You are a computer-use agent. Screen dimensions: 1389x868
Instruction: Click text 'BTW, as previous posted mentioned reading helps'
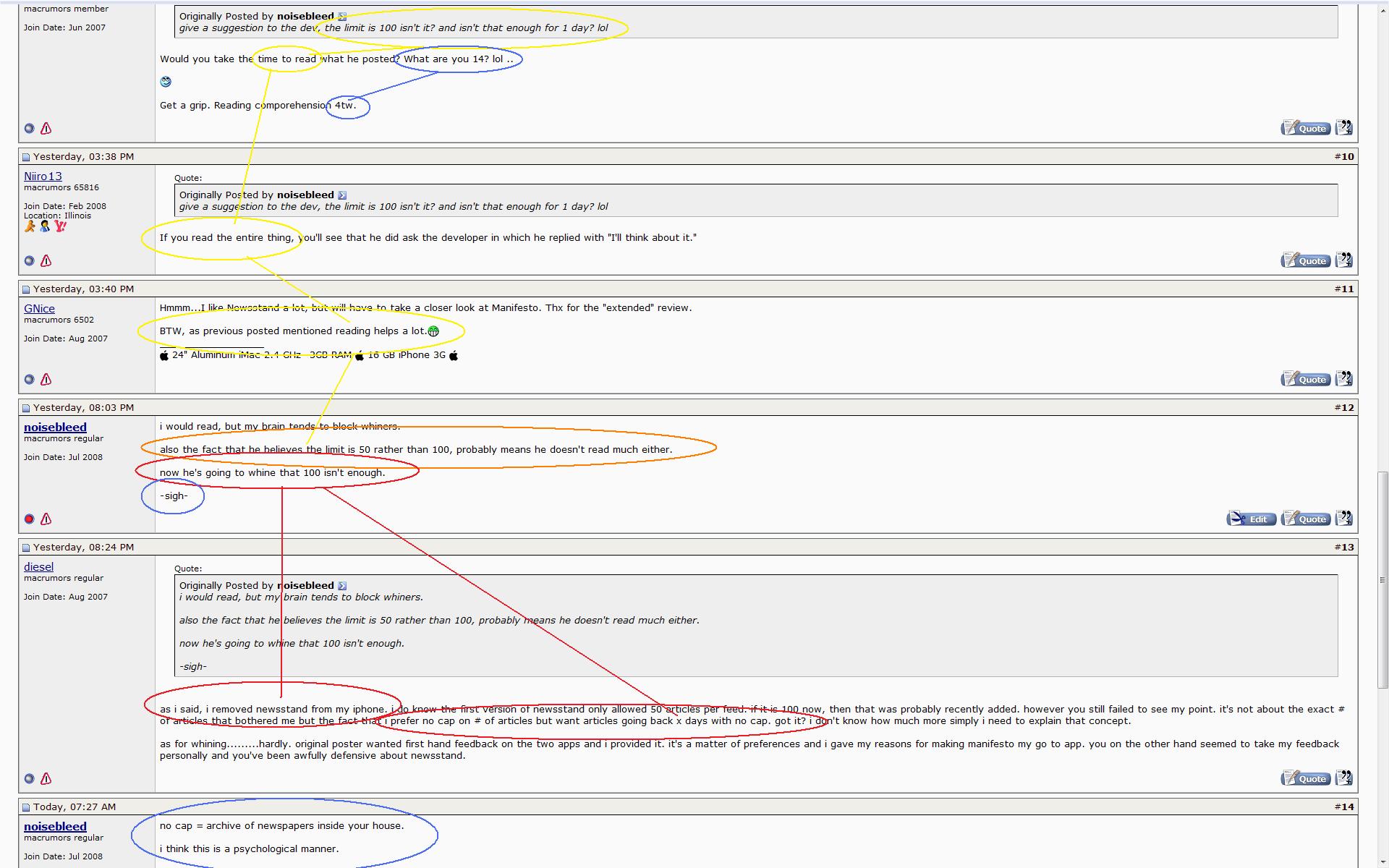click(x=279, y=331)
